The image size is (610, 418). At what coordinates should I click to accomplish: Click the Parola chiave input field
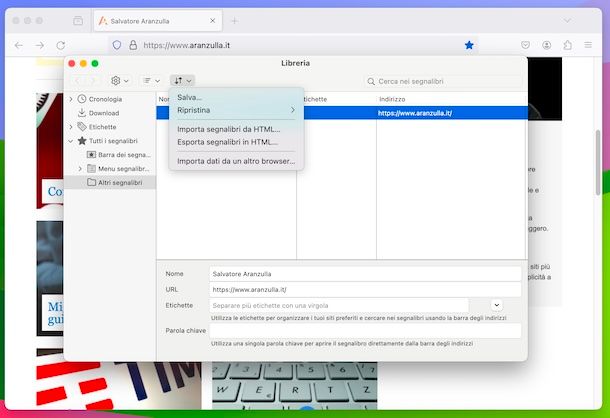coord(365,331)
